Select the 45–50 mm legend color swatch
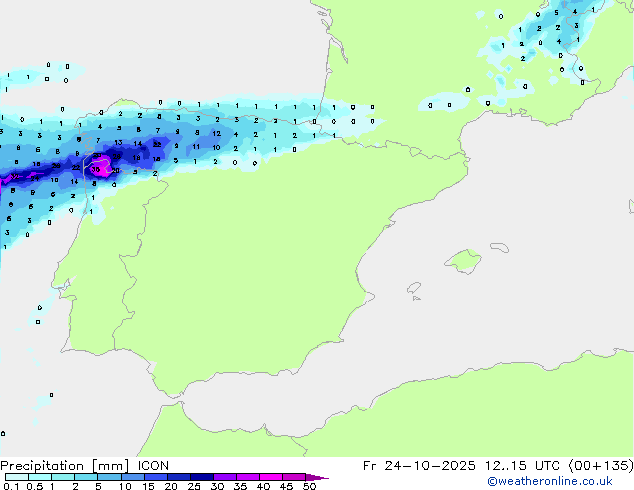Viewport: 634px width, 490px height. (294, 477)
